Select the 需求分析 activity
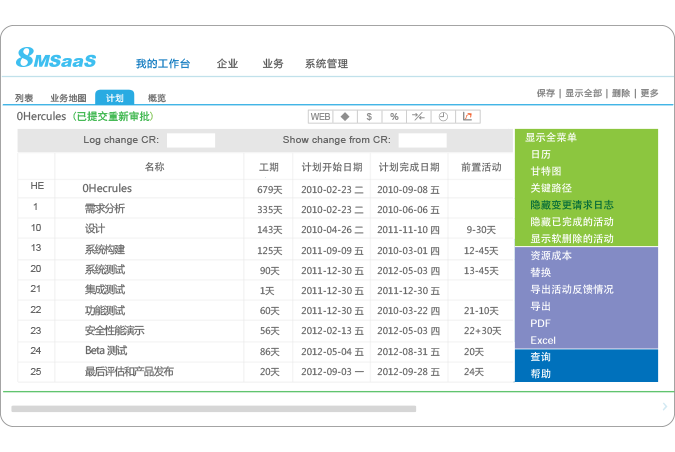The height and width of the screenshot is (452, 675). 105,209
